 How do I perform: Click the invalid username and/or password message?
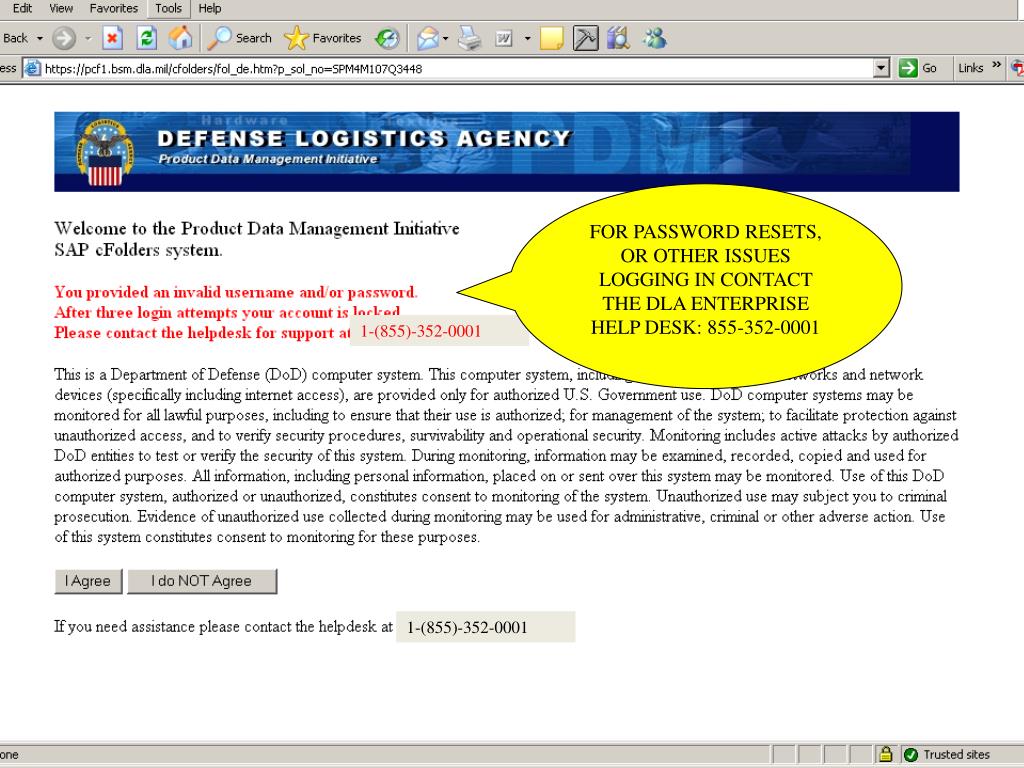pyautogui.click(x=236, y=292)
